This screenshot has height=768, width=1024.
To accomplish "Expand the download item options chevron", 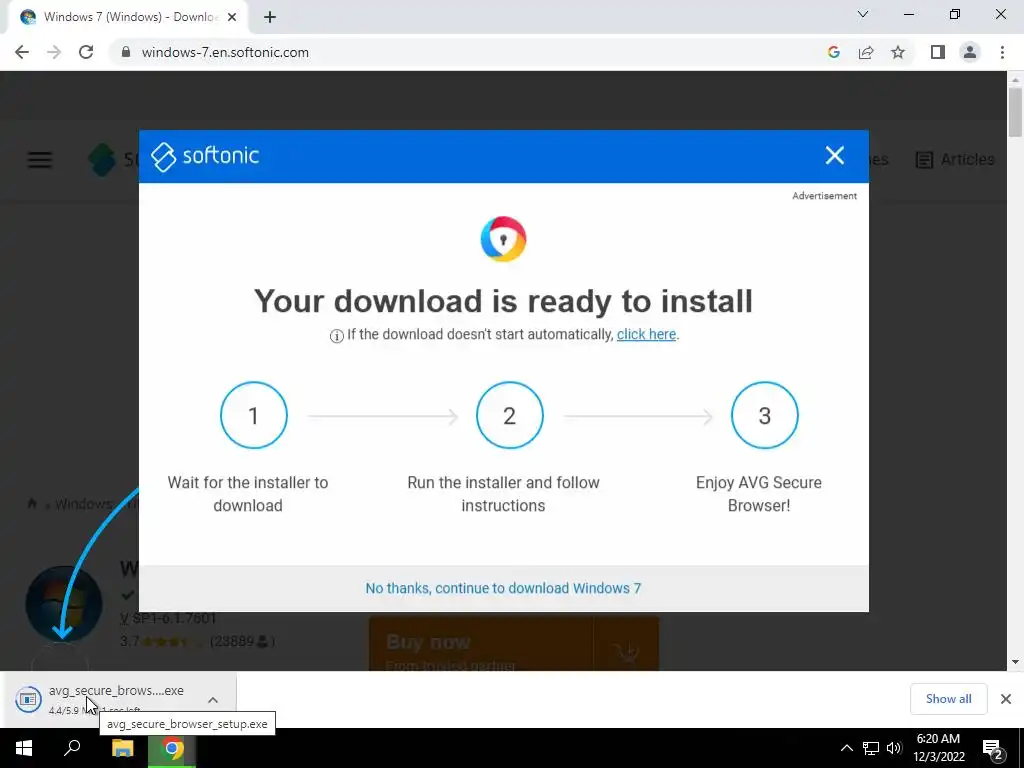I will tap(213, 699).
